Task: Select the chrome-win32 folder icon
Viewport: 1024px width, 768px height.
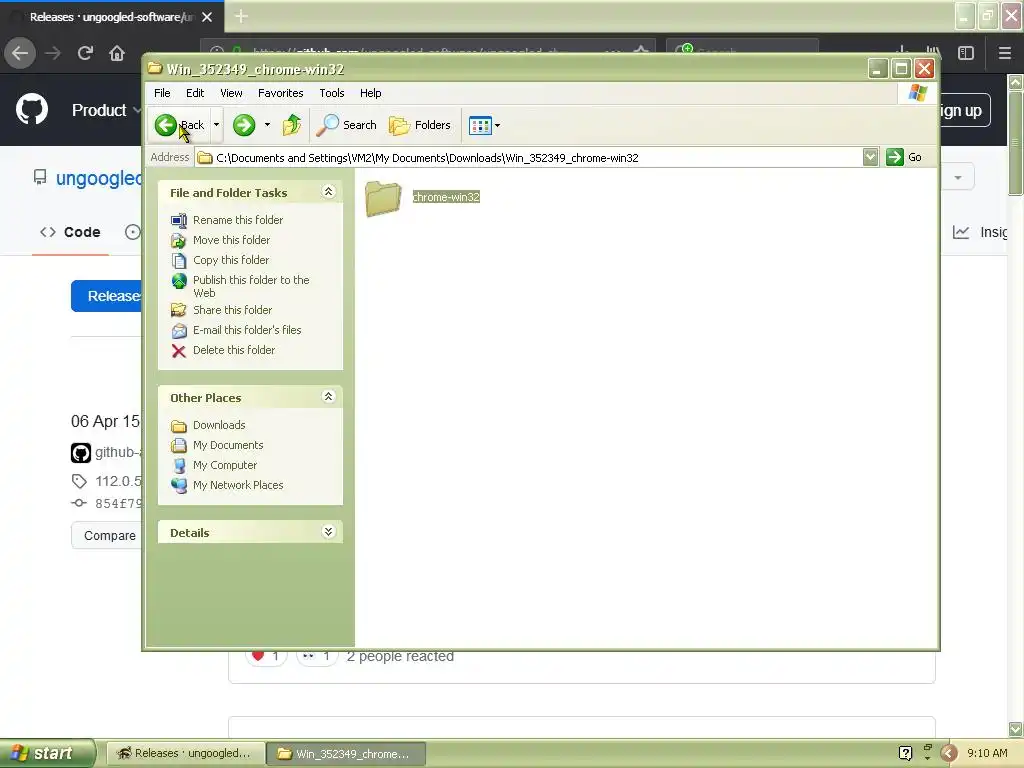Action: 383,198
